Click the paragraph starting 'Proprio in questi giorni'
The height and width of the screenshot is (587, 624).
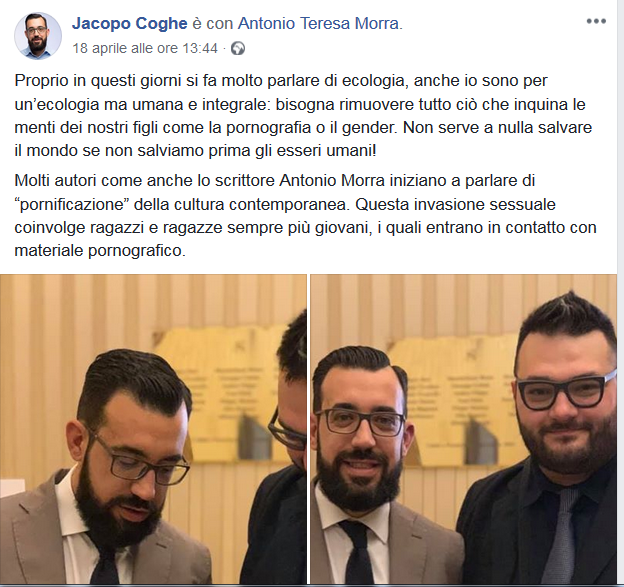[304, 116]
